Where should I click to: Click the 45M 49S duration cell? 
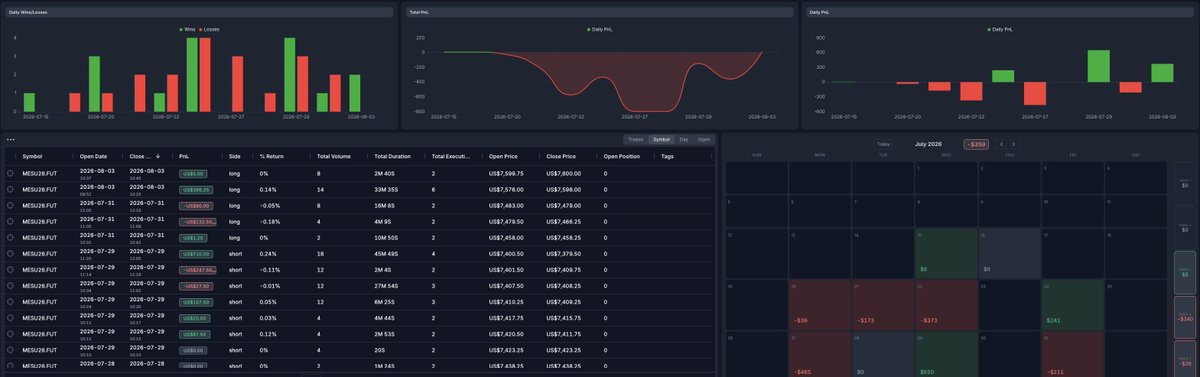point(387,253)
